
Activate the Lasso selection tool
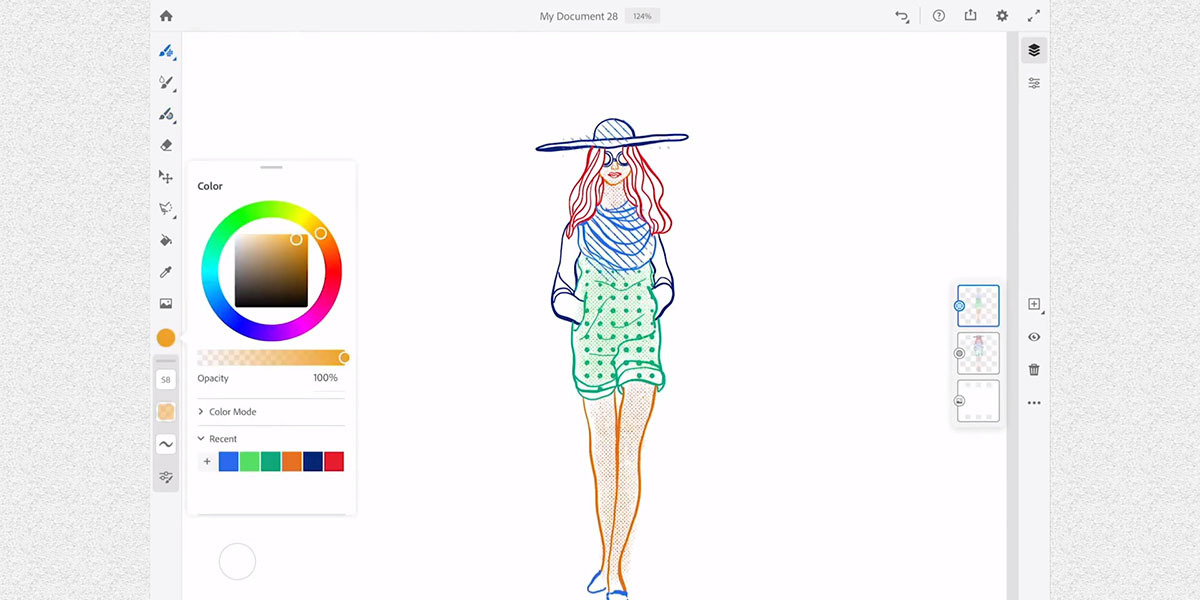[166, 208]
